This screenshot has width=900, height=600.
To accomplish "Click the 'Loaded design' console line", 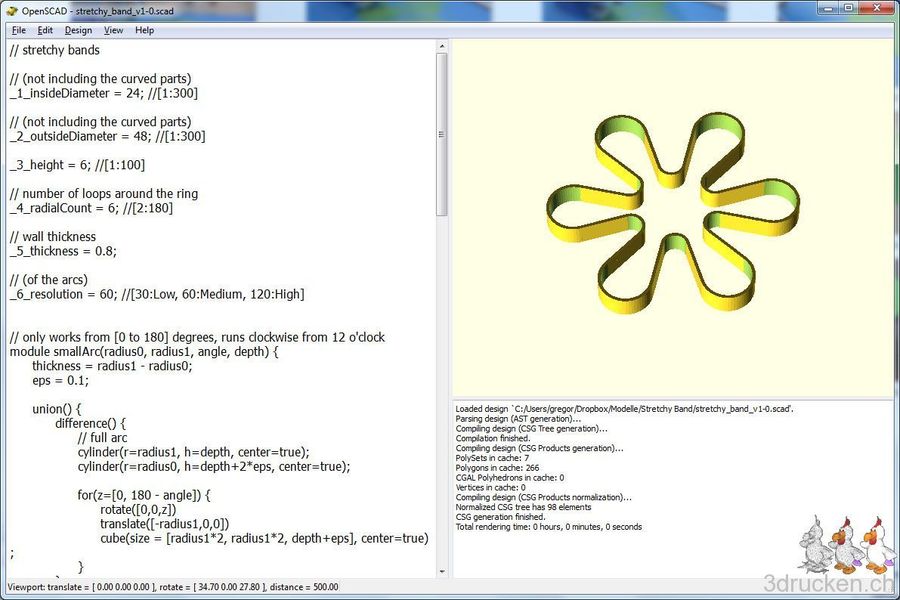I will [624, 409].
